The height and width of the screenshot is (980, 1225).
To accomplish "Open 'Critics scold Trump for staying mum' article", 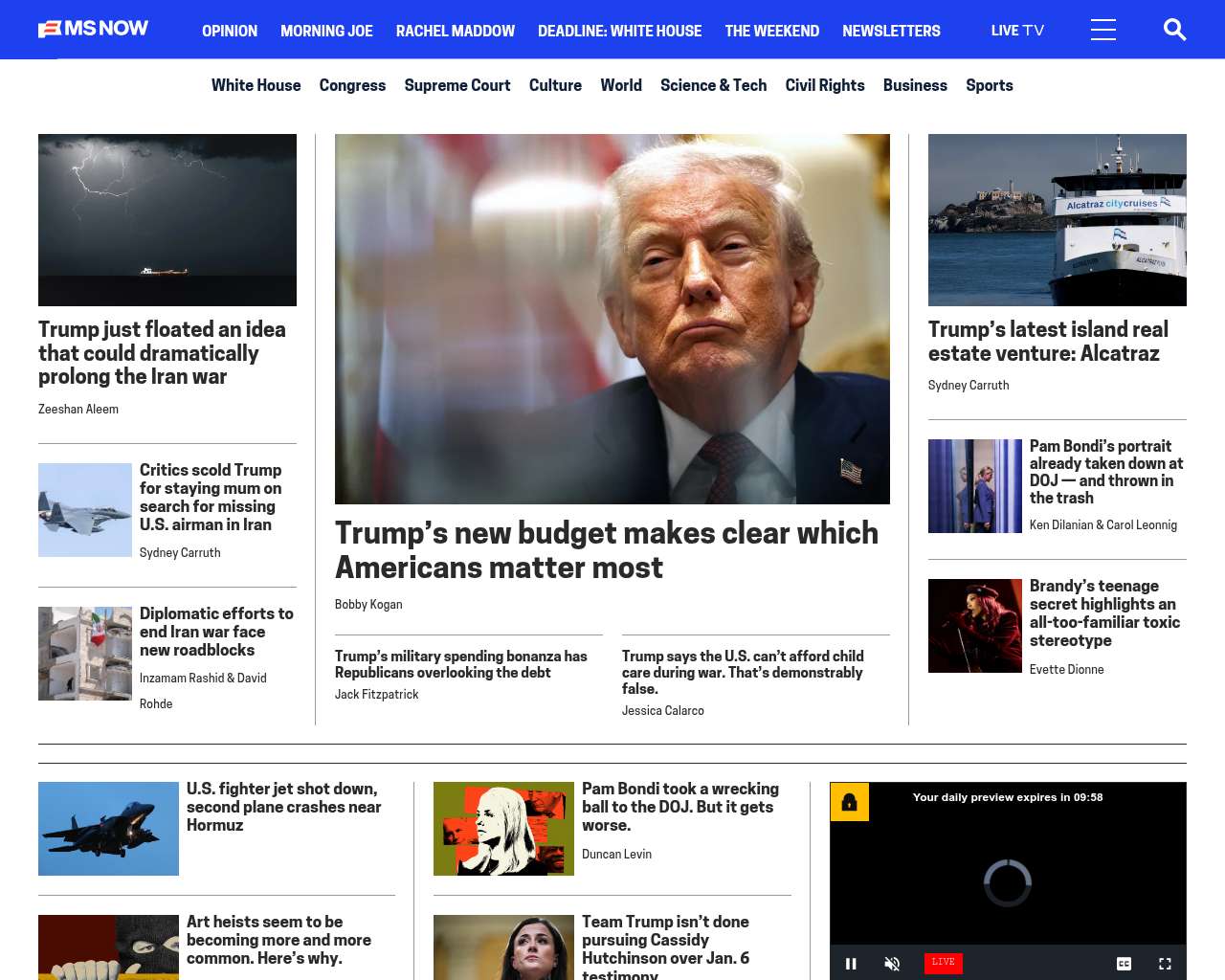I will click(211, 498).
